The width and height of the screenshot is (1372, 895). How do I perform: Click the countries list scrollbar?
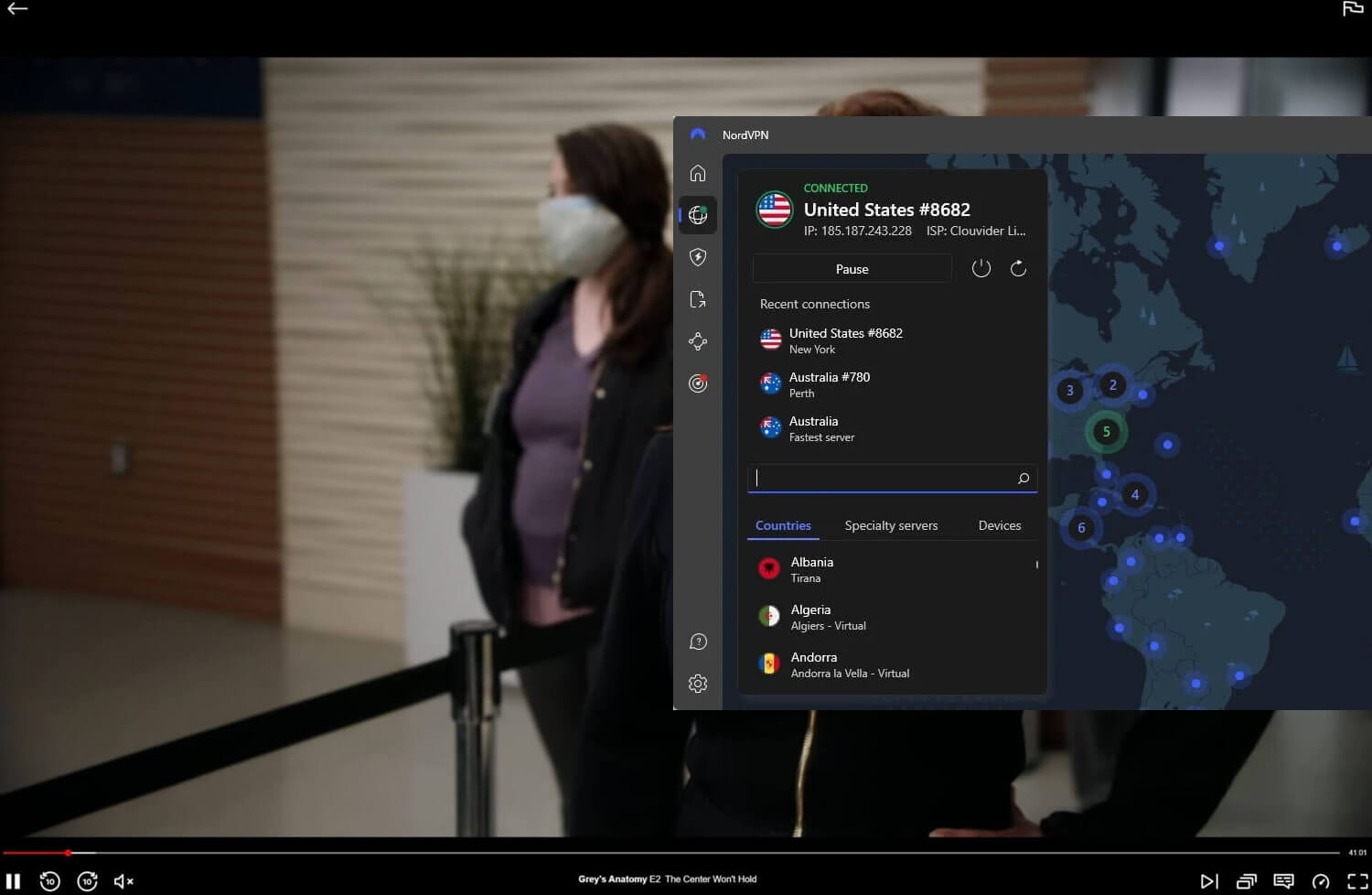click(1036, 565)
